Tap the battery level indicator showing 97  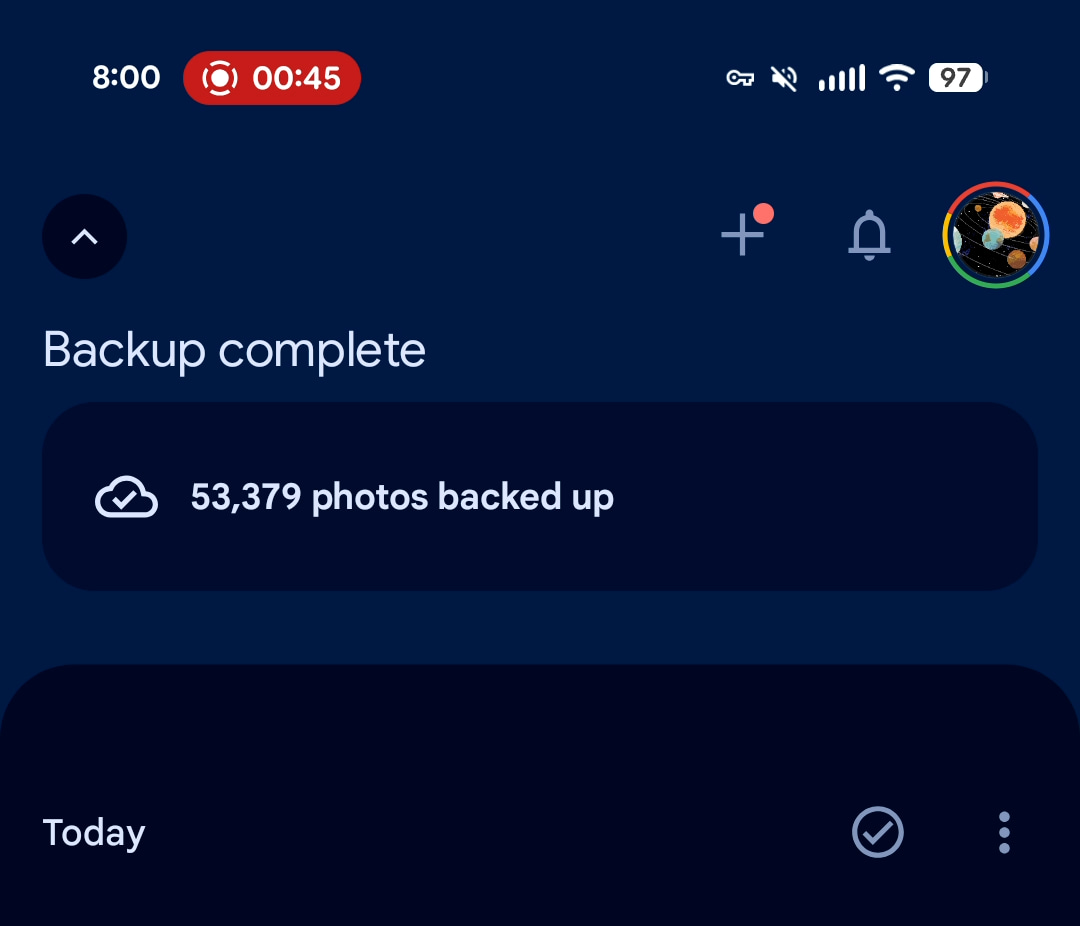[957, 78]
